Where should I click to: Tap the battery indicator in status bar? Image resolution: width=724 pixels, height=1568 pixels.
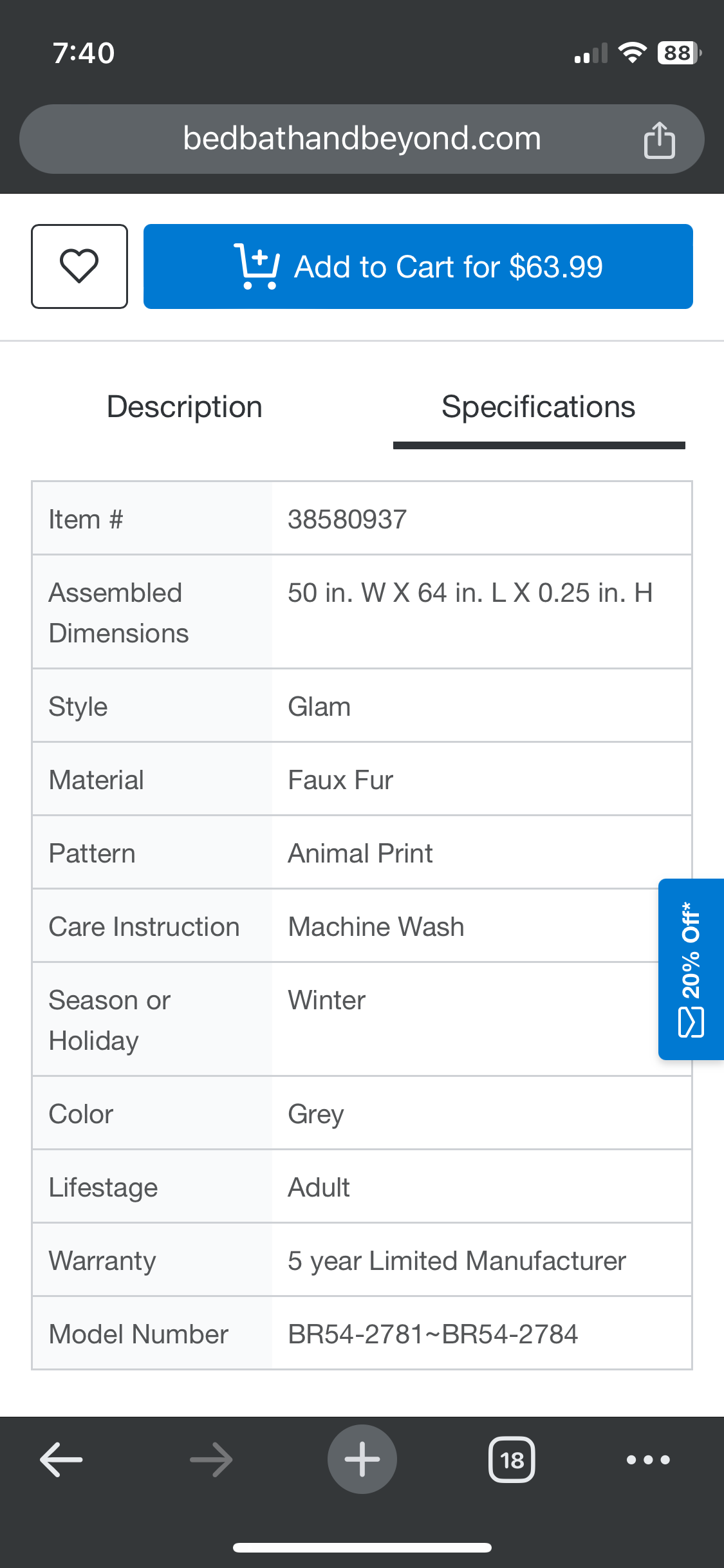coord(679,53)
